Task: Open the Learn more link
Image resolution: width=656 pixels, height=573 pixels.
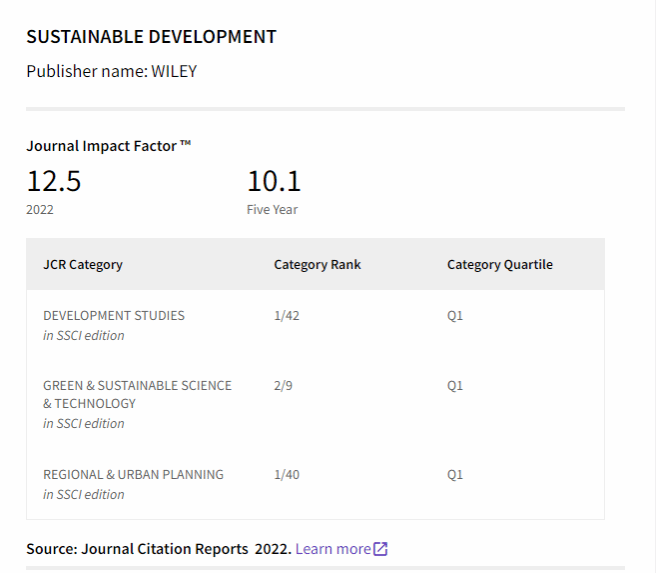Action: (333, 549)
